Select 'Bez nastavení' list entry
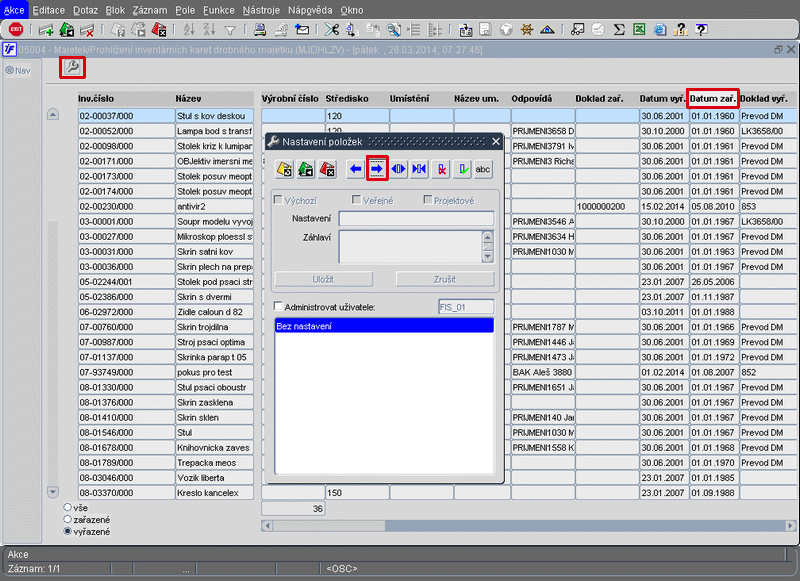The image size is (800, 581). click(x=384, y=326)
